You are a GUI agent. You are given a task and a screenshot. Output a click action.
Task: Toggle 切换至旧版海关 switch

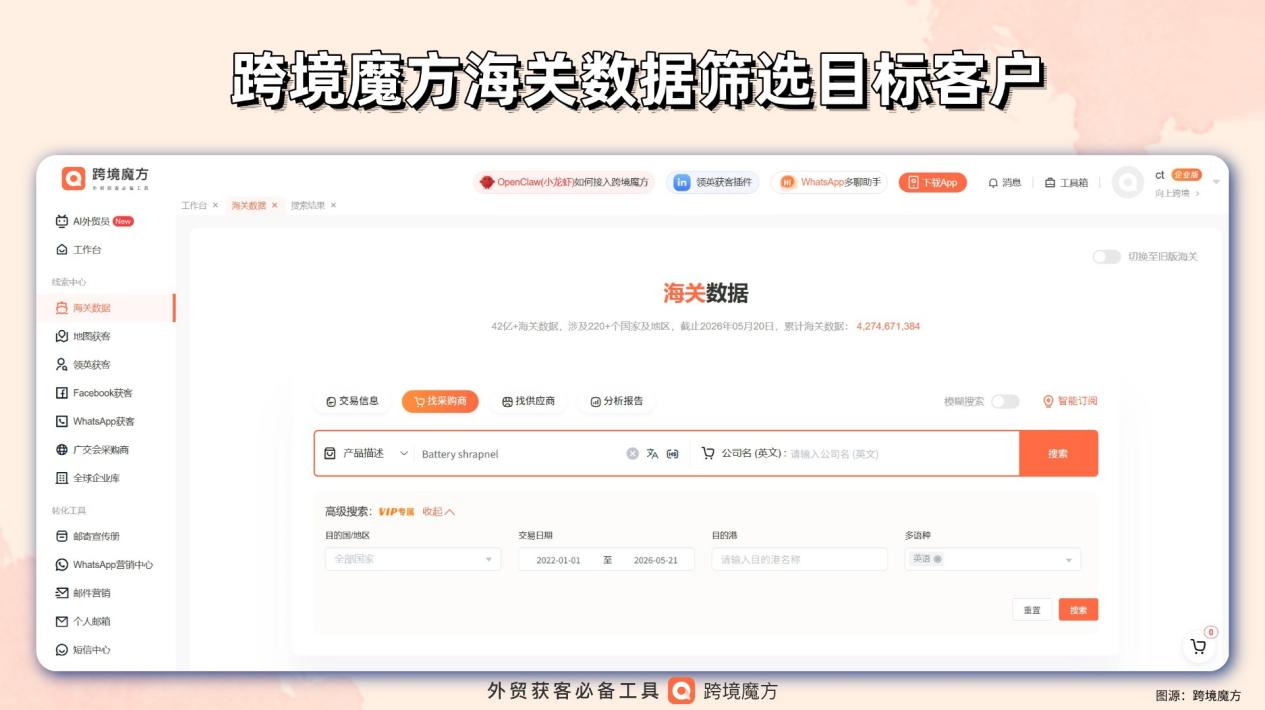click(x=1106, y=256)
